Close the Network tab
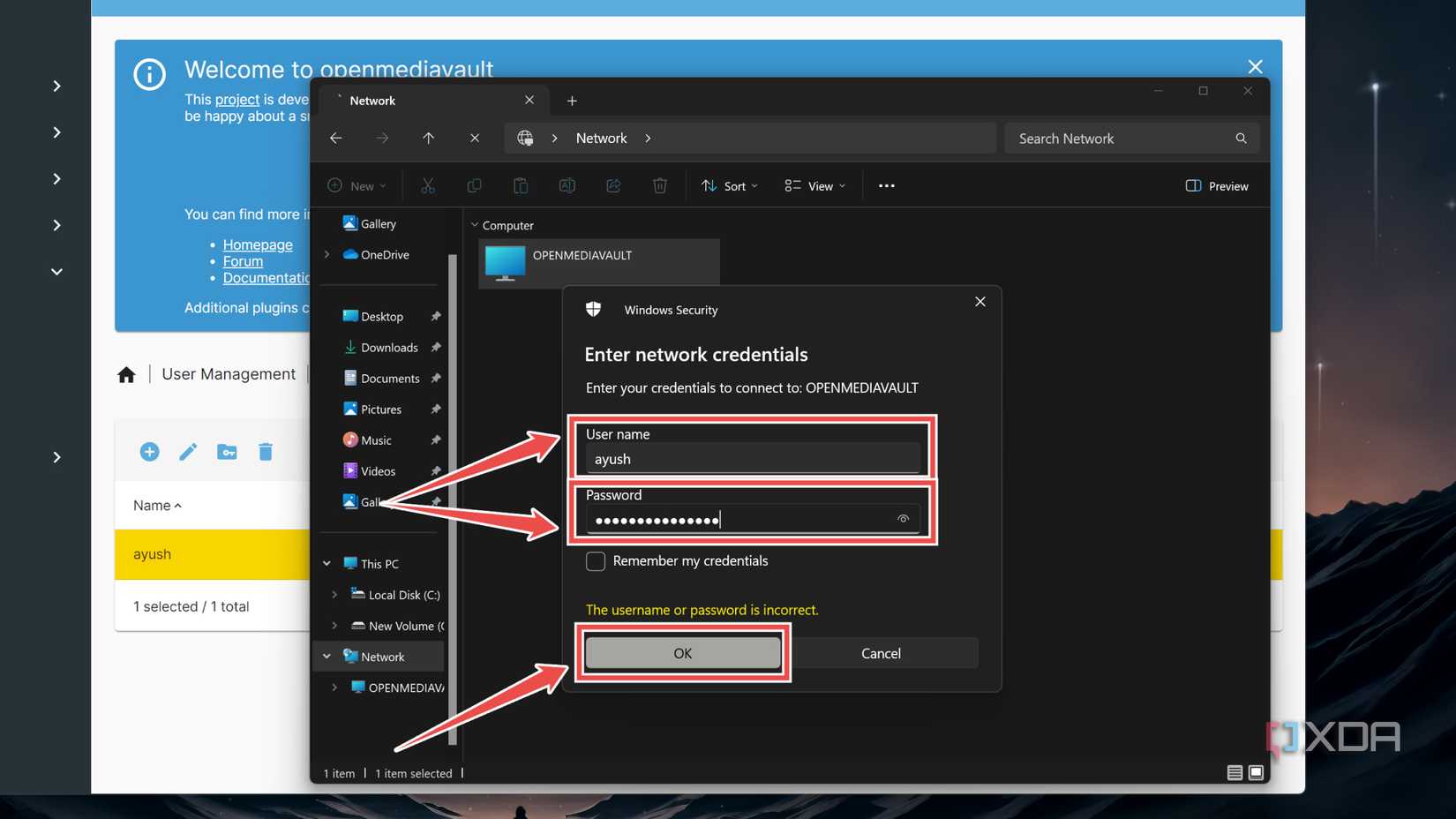The height and width of the screenshot is (819, 1456). pyautogui.click(x=529, y=100)
